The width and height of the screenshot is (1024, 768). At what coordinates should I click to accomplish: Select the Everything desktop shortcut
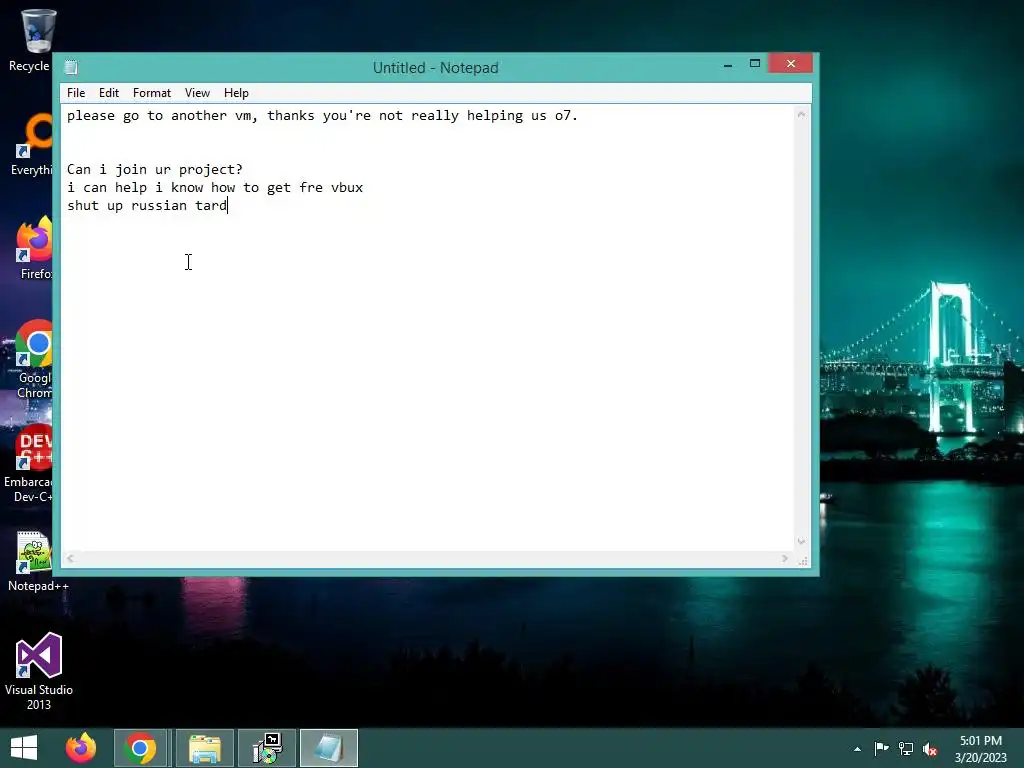click(x=31, y=145)
